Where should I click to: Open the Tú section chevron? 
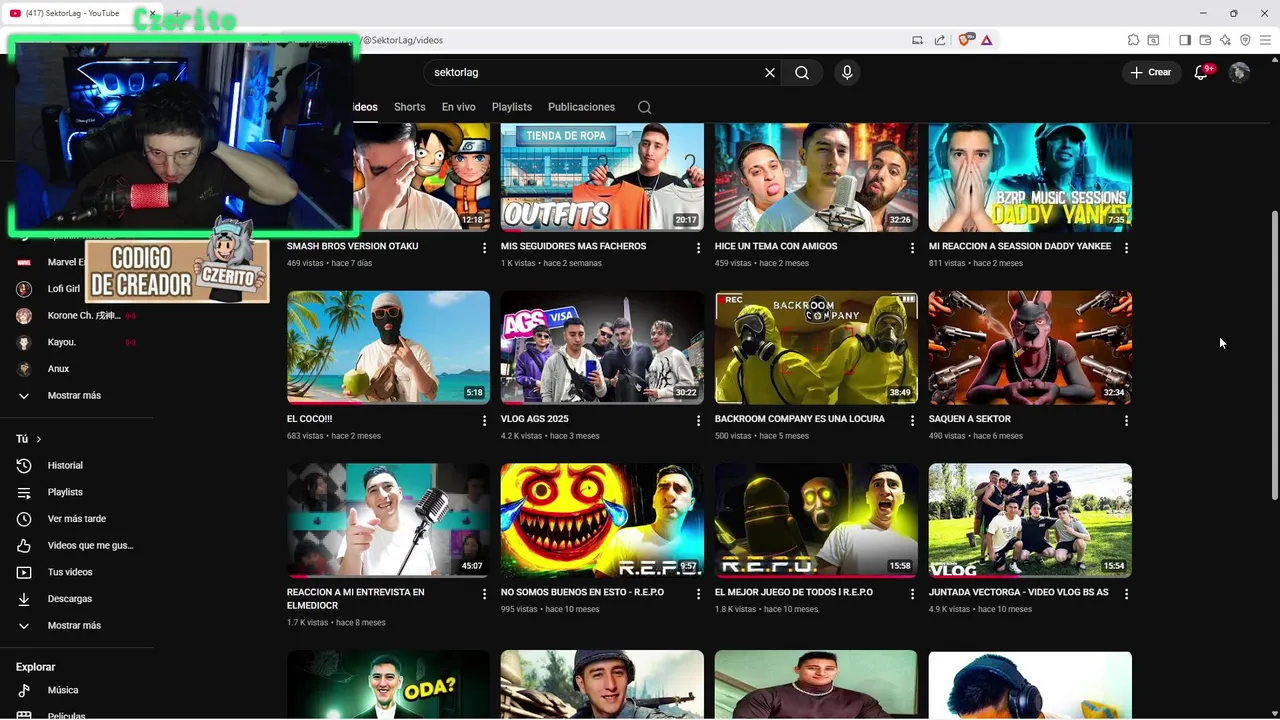point(39,439)
